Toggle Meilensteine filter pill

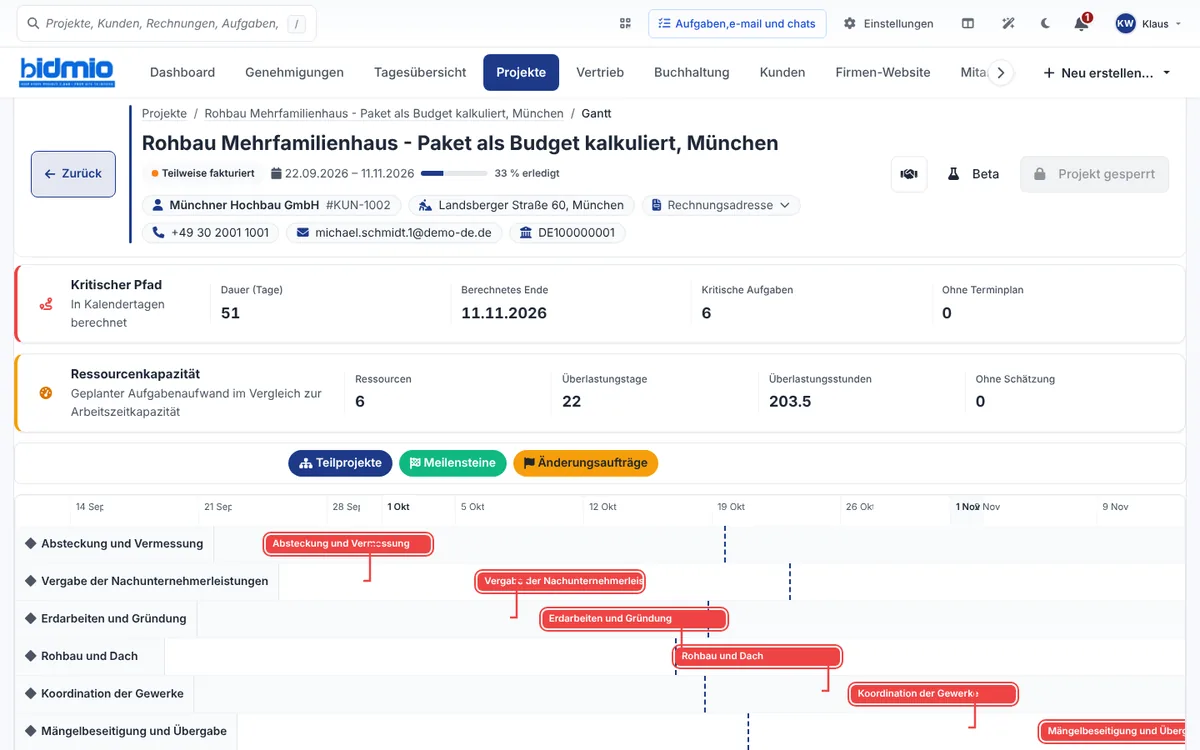pos(452,463)
